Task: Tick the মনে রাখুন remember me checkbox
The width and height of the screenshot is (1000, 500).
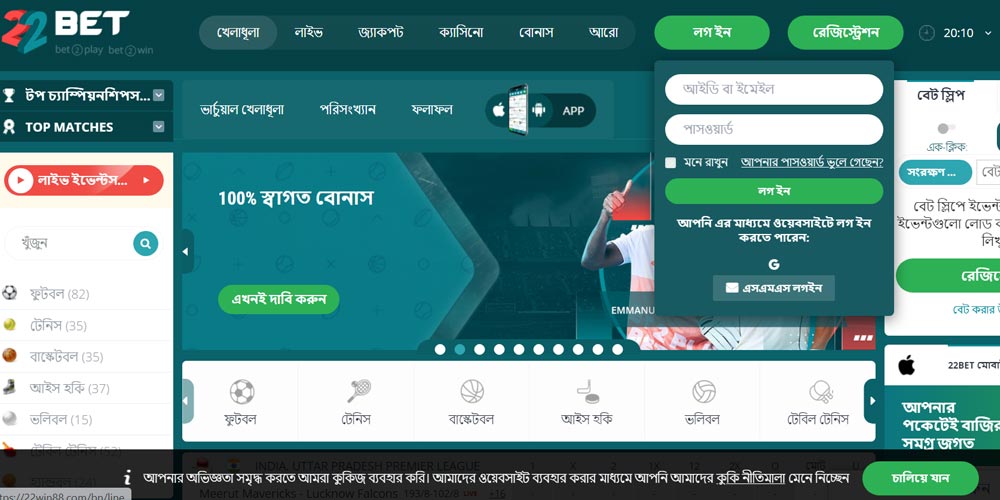Action: [x=670, y=163]
